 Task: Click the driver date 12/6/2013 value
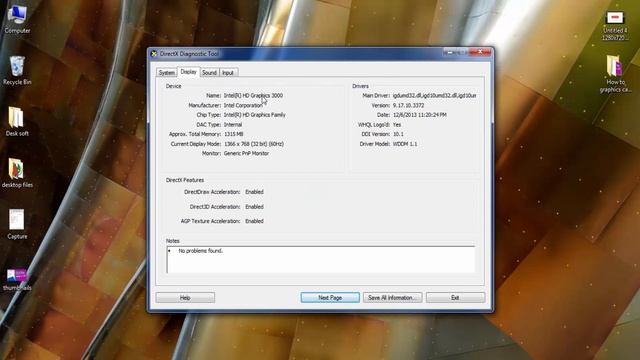420,115
